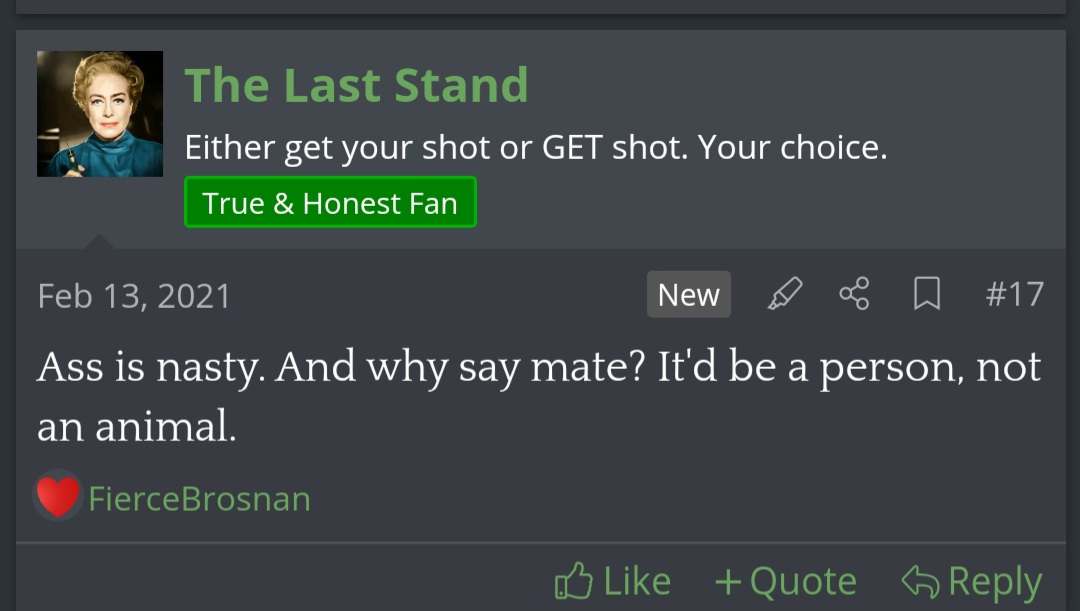Open The Last Stand's avatar picture

(100, 114)
